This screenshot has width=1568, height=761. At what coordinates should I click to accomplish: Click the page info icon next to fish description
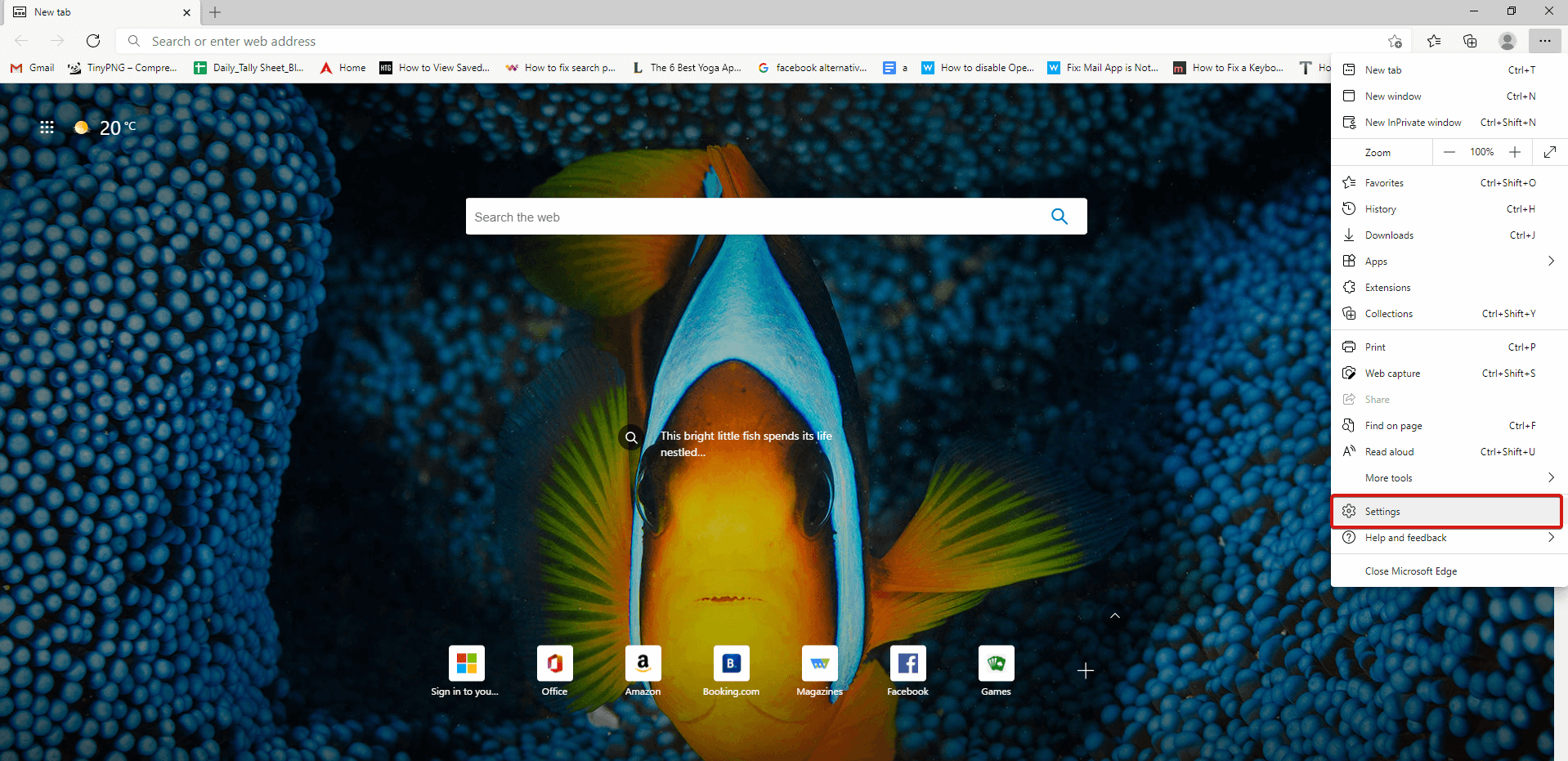pyautogui.click(x=630, y=437)
